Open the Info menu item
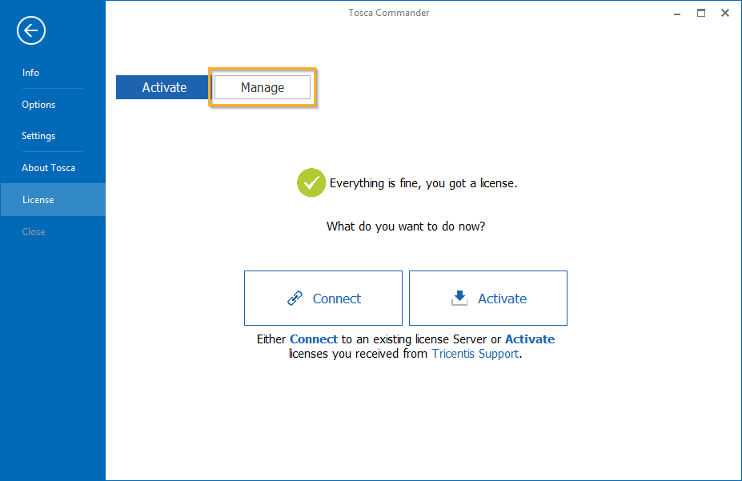Viewport: 742px width, 481px height. point(30,72)
